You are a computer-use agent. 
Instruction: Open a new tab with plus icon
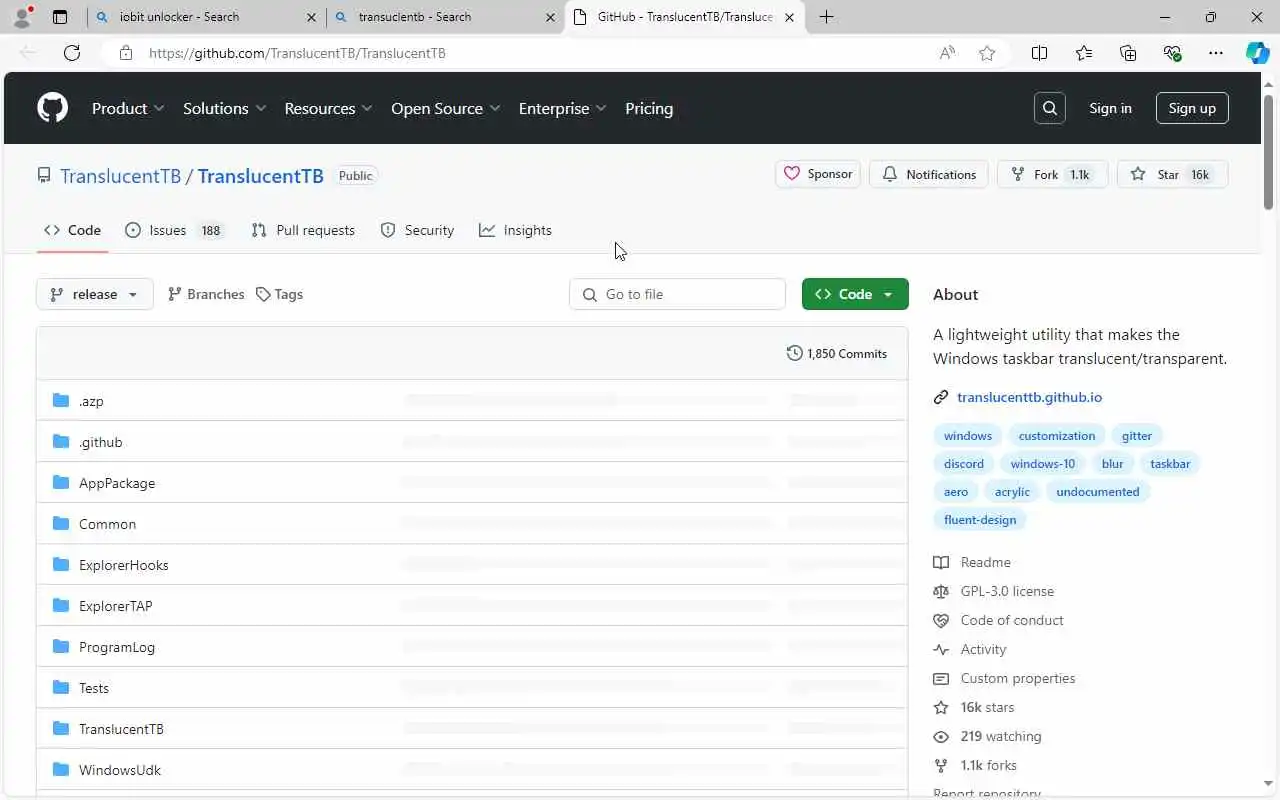coord(826,17)
